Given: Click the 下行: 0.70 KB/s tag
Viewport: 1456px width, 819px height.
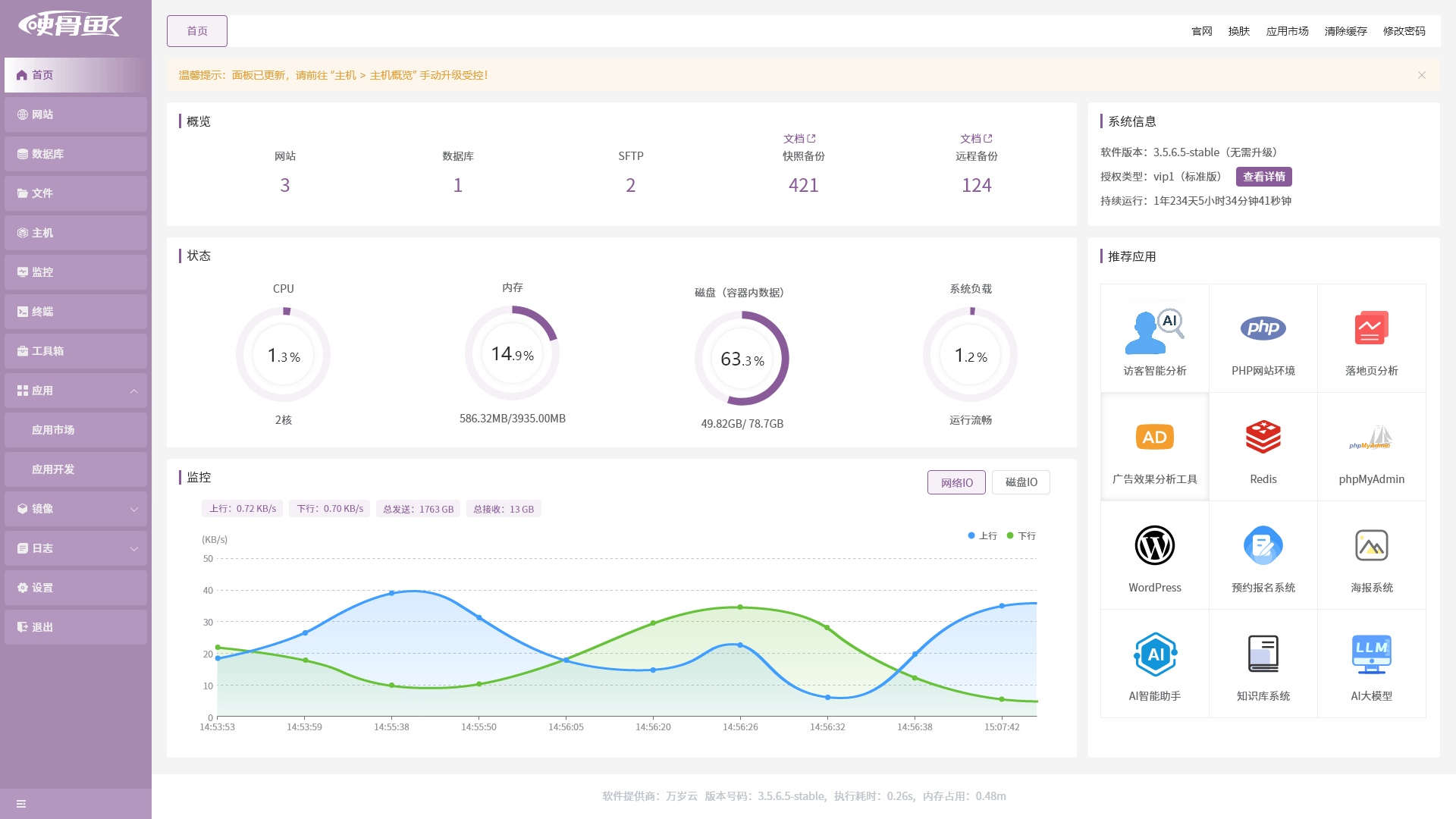Looking at the screenshot, I should (x=330, y=509).
